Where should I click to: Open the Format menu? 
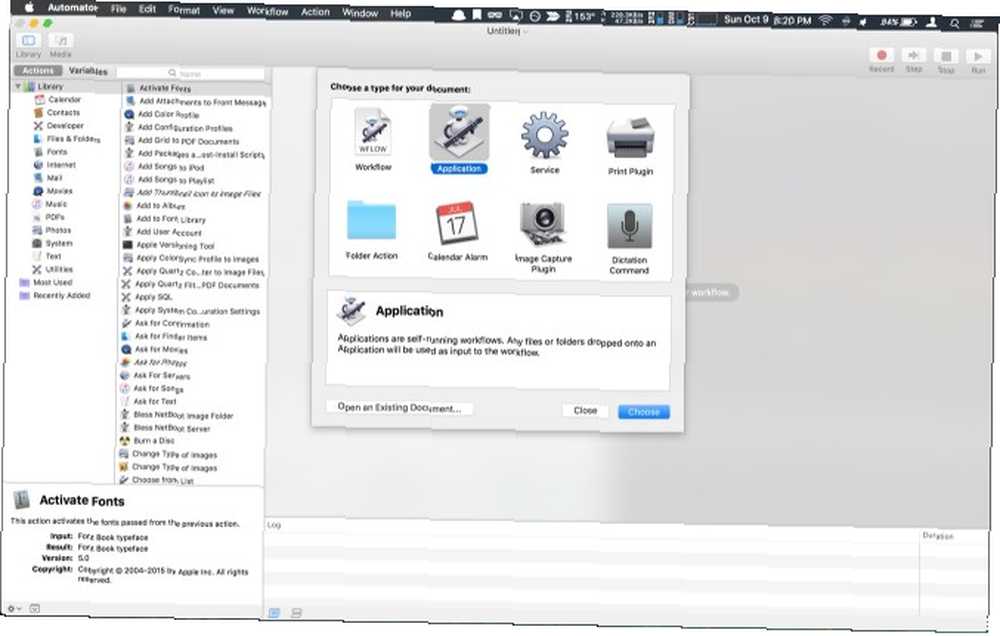[x=184, y=10]
